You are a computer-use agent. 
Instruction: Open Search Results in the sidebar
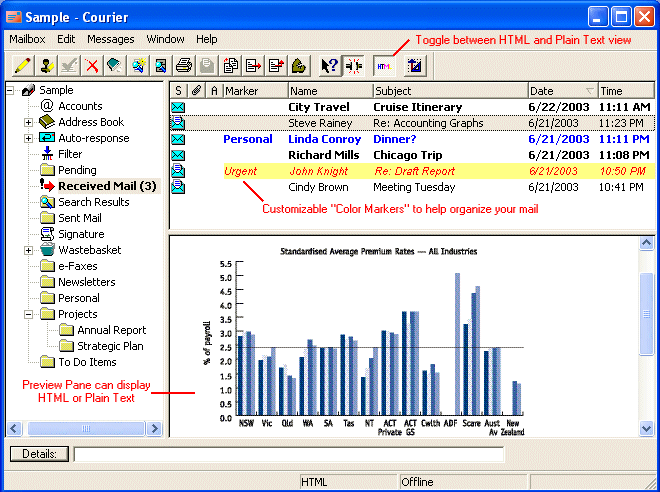[93, 202]
